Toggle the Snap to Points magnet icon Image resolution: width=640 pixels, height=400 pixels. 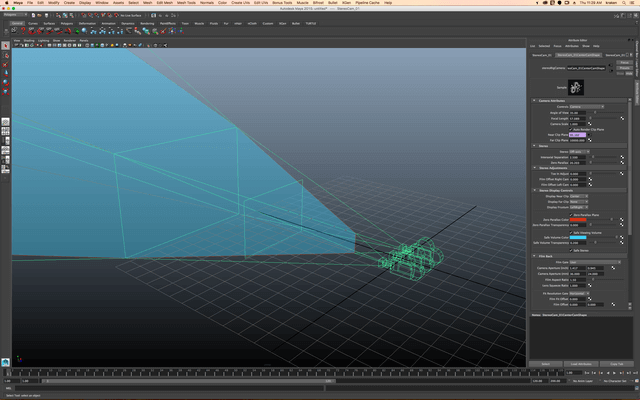click(97, 15)
